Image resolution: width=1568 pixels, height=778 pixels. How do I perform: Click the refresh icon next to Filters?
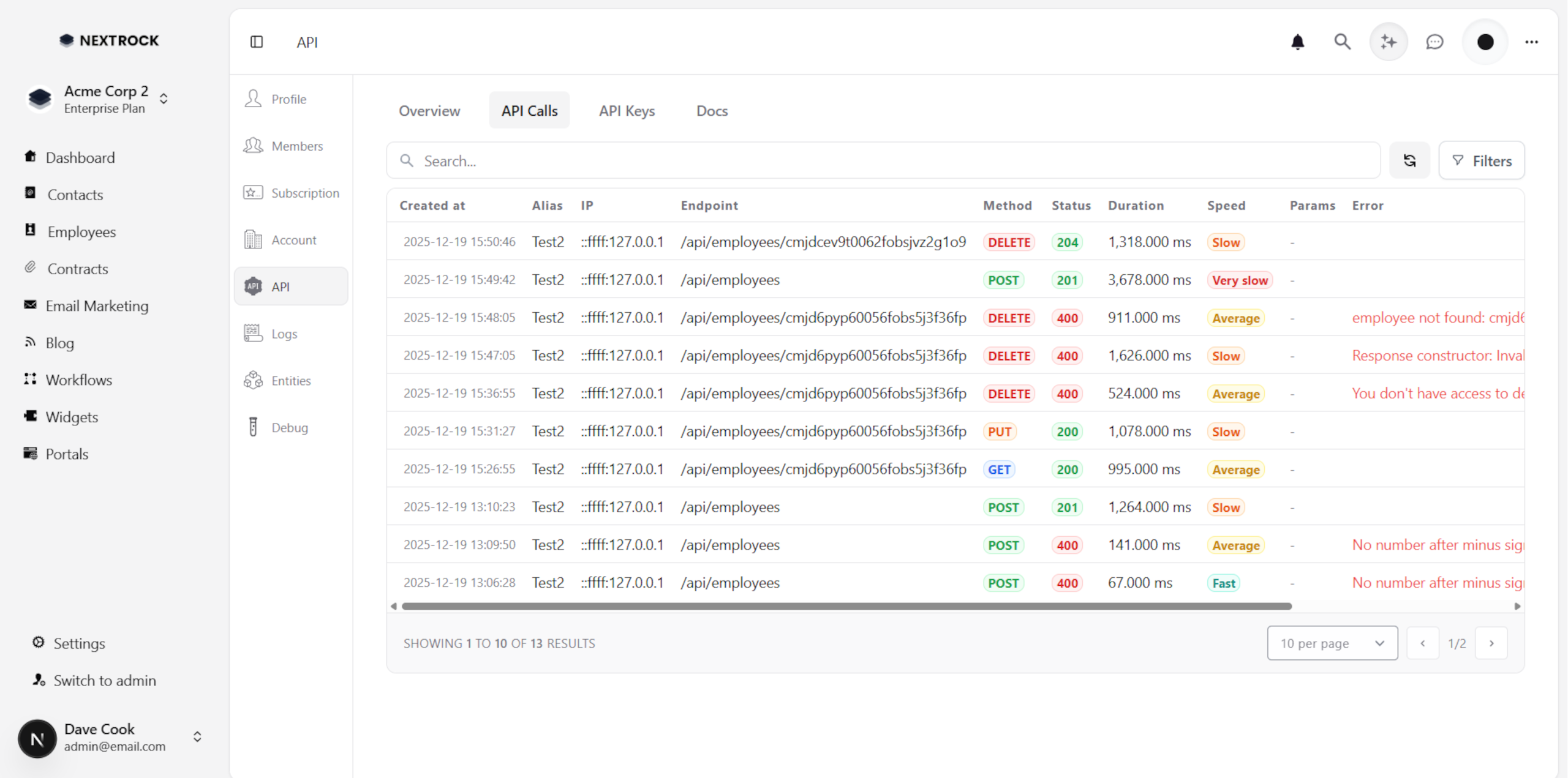pyautogui.click(x=1409, y=160)
